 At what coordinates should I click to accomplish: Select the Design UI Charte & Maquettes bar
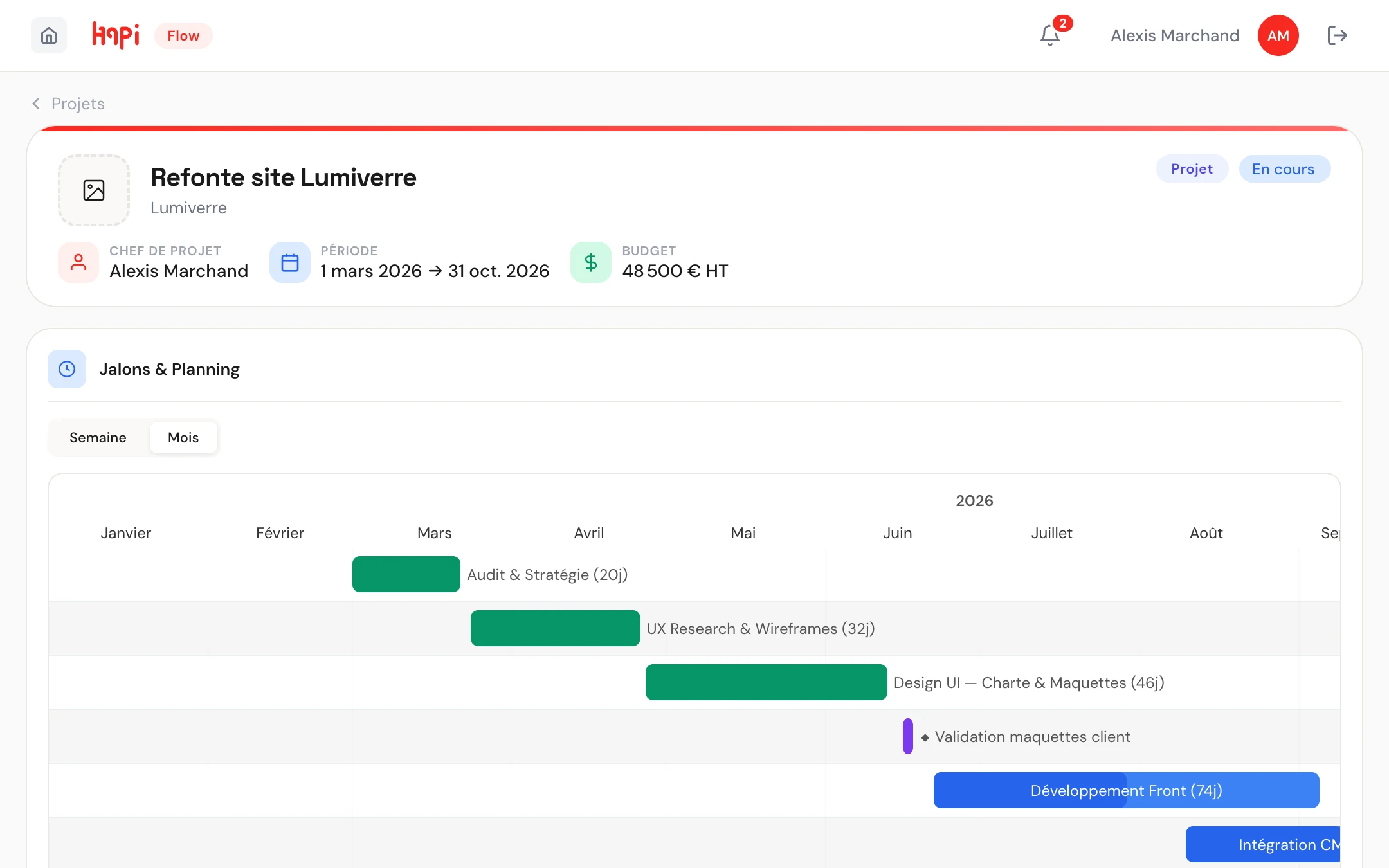pos(767,682)
